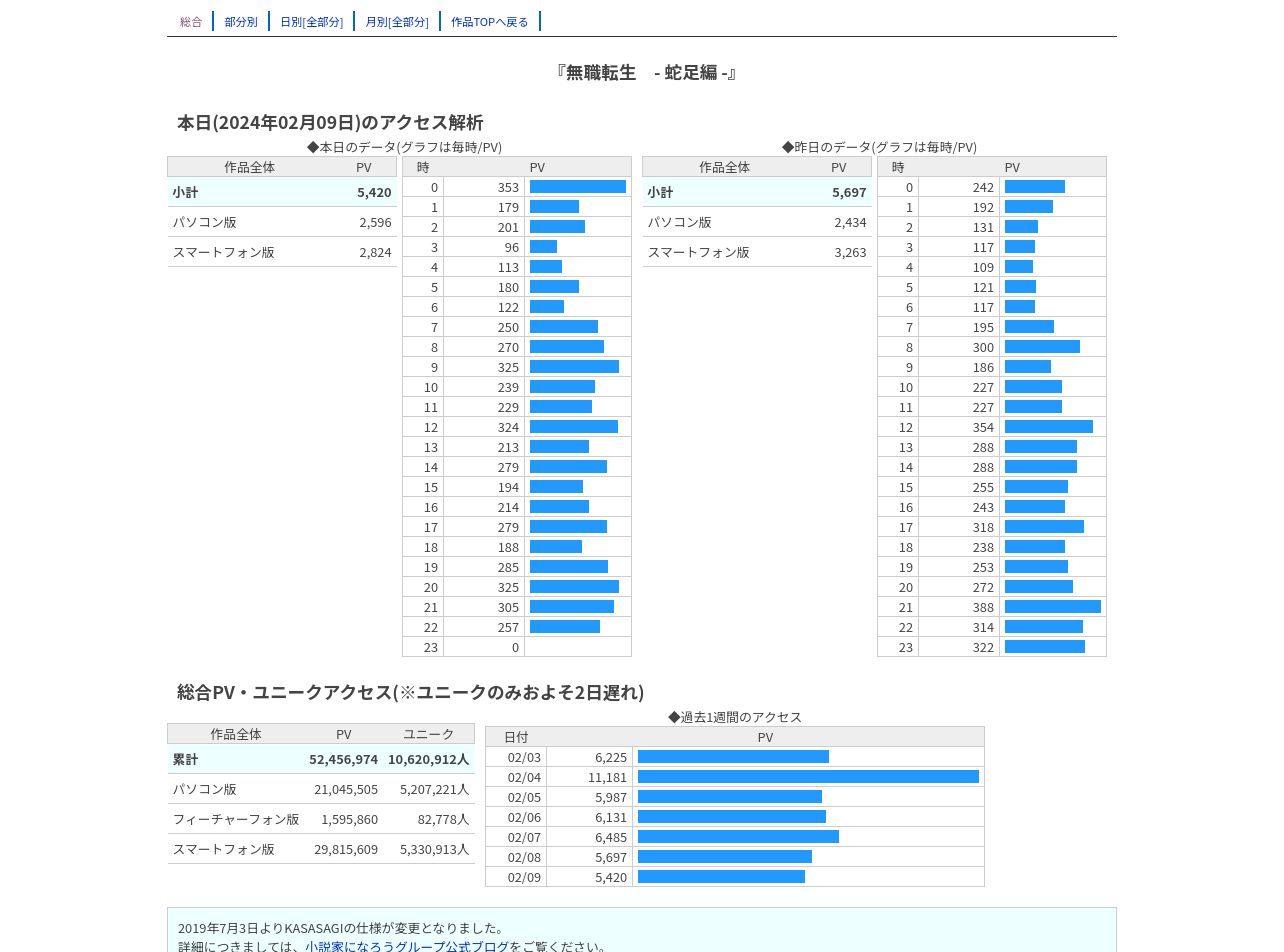This screenshot has width=1284, height=952.
Task: Open the 日別[全部分] link
Action: point(311,21)
